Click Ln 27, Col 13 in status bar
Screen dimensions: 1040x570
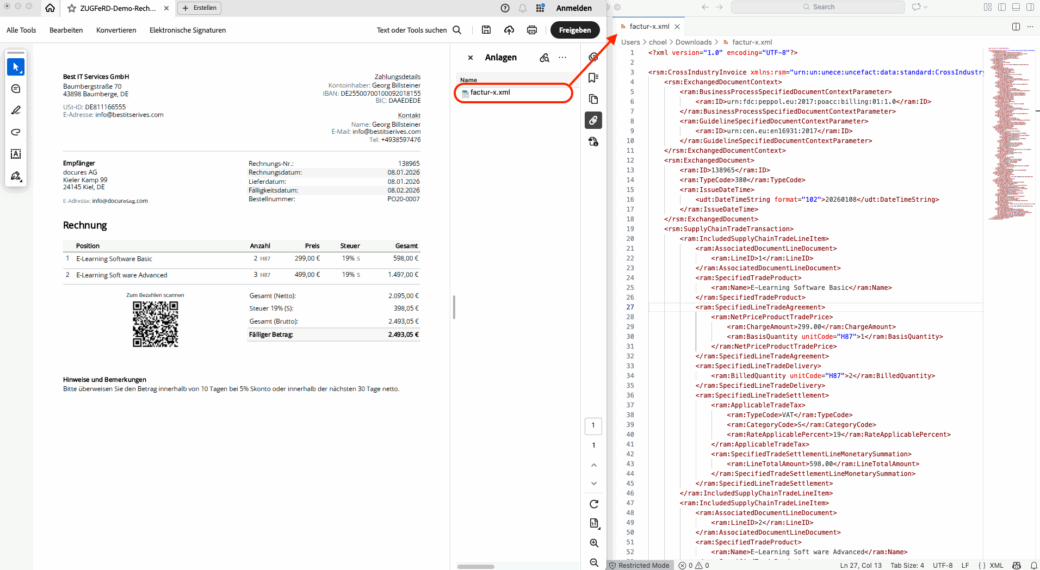pyautogui.click(x=861, y=565)
